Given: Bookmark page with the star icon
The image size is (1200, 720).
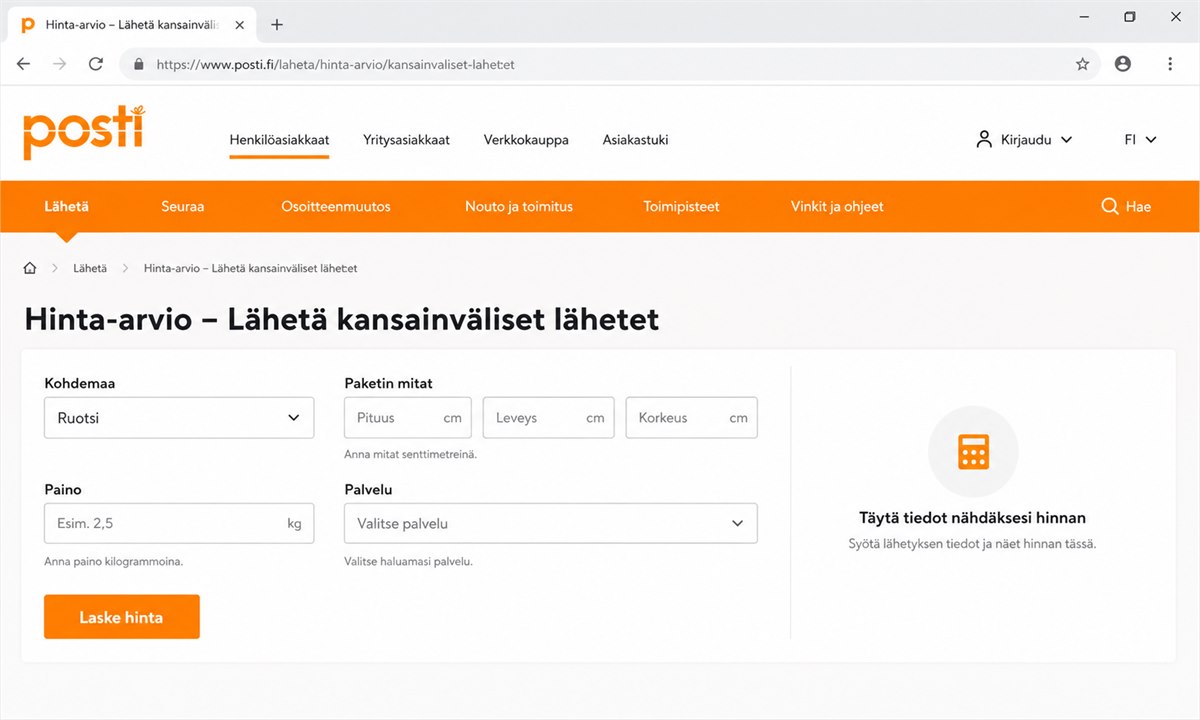Looking at the screenshot, I should coord(1082,64).
